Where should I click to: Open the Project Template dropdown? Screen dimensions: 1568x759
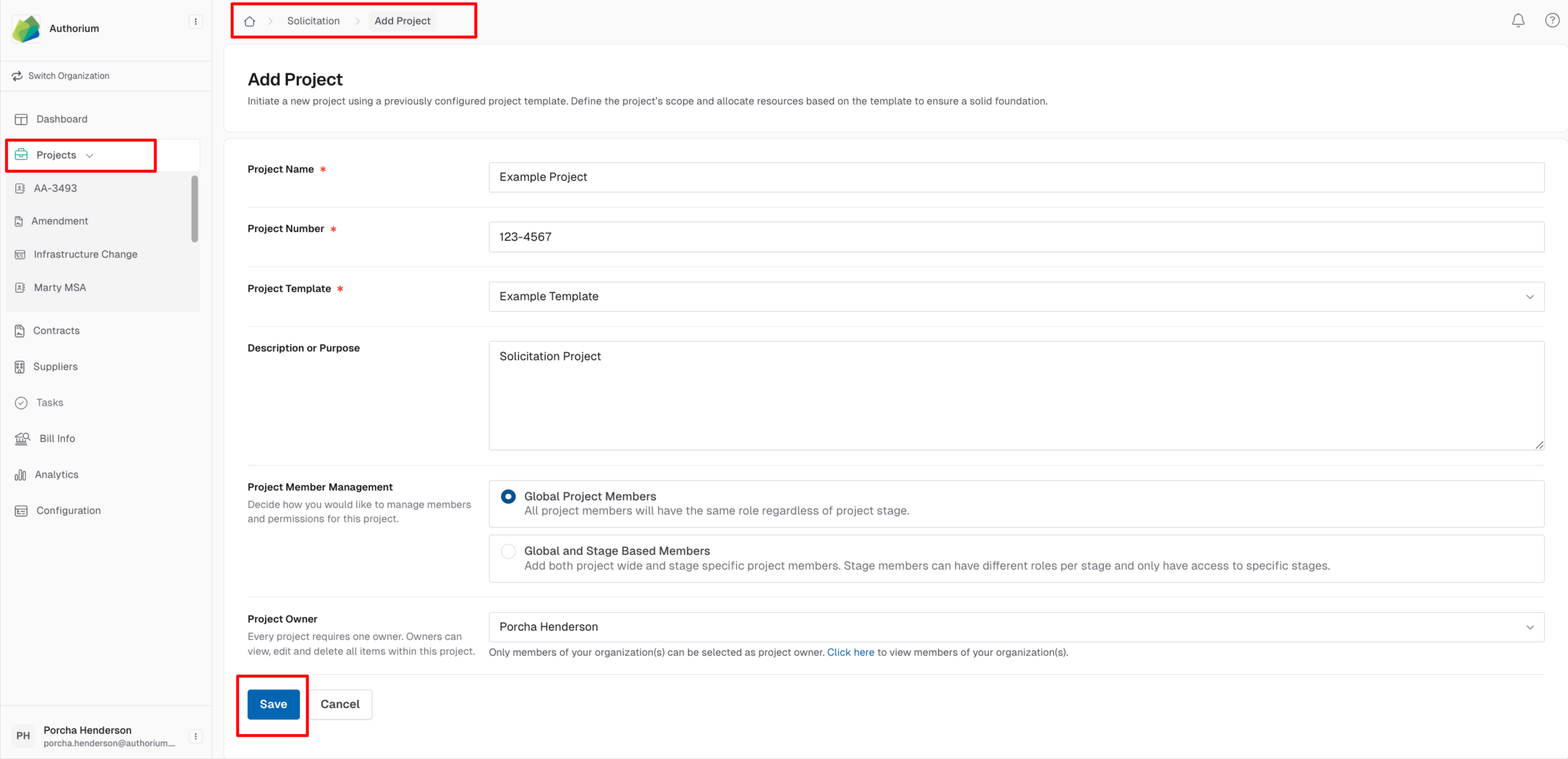coord(1016,297)
